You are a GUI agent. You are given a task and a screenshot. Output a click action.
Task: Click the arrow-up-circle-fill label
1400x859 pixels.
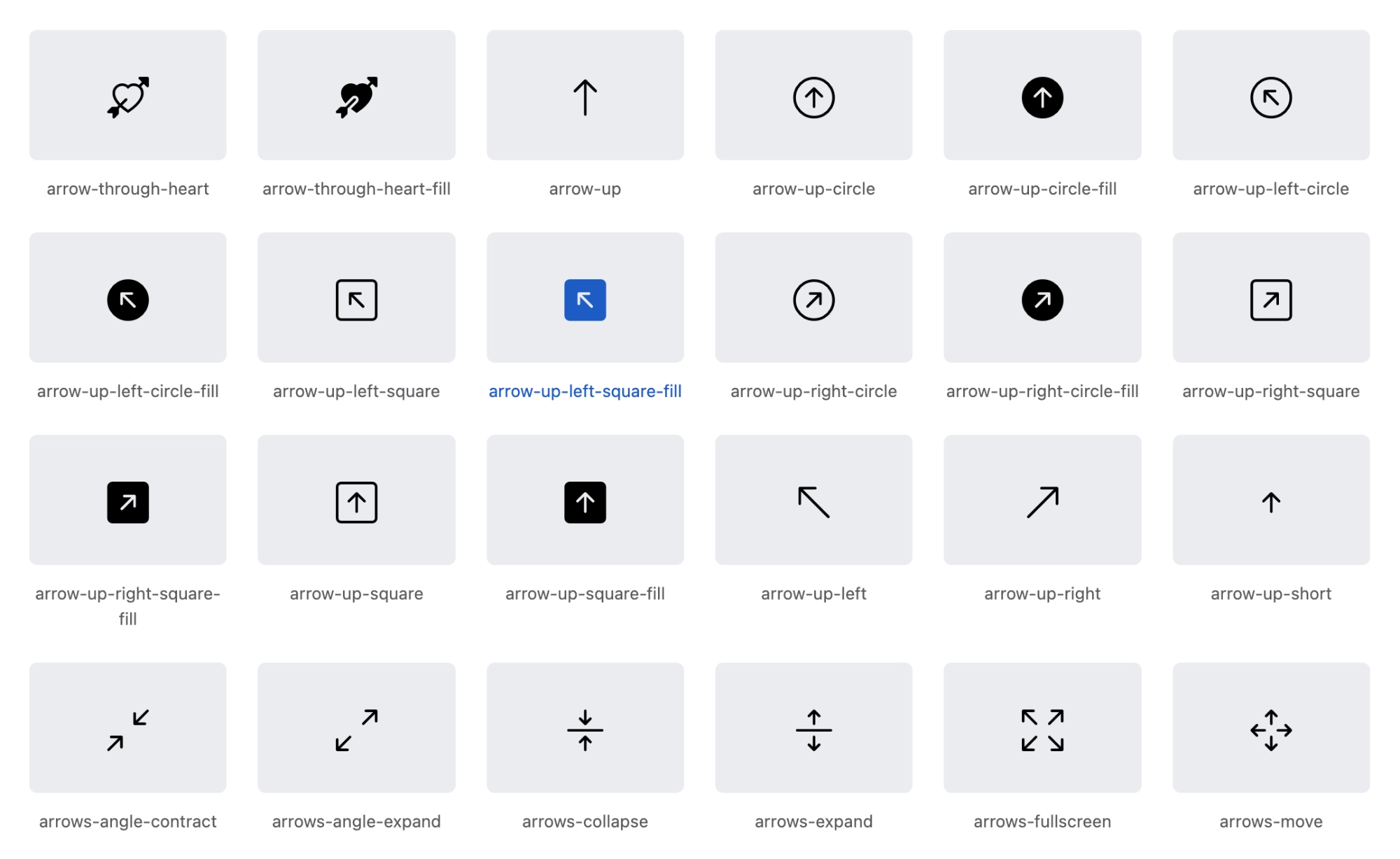pos(1042,189)
